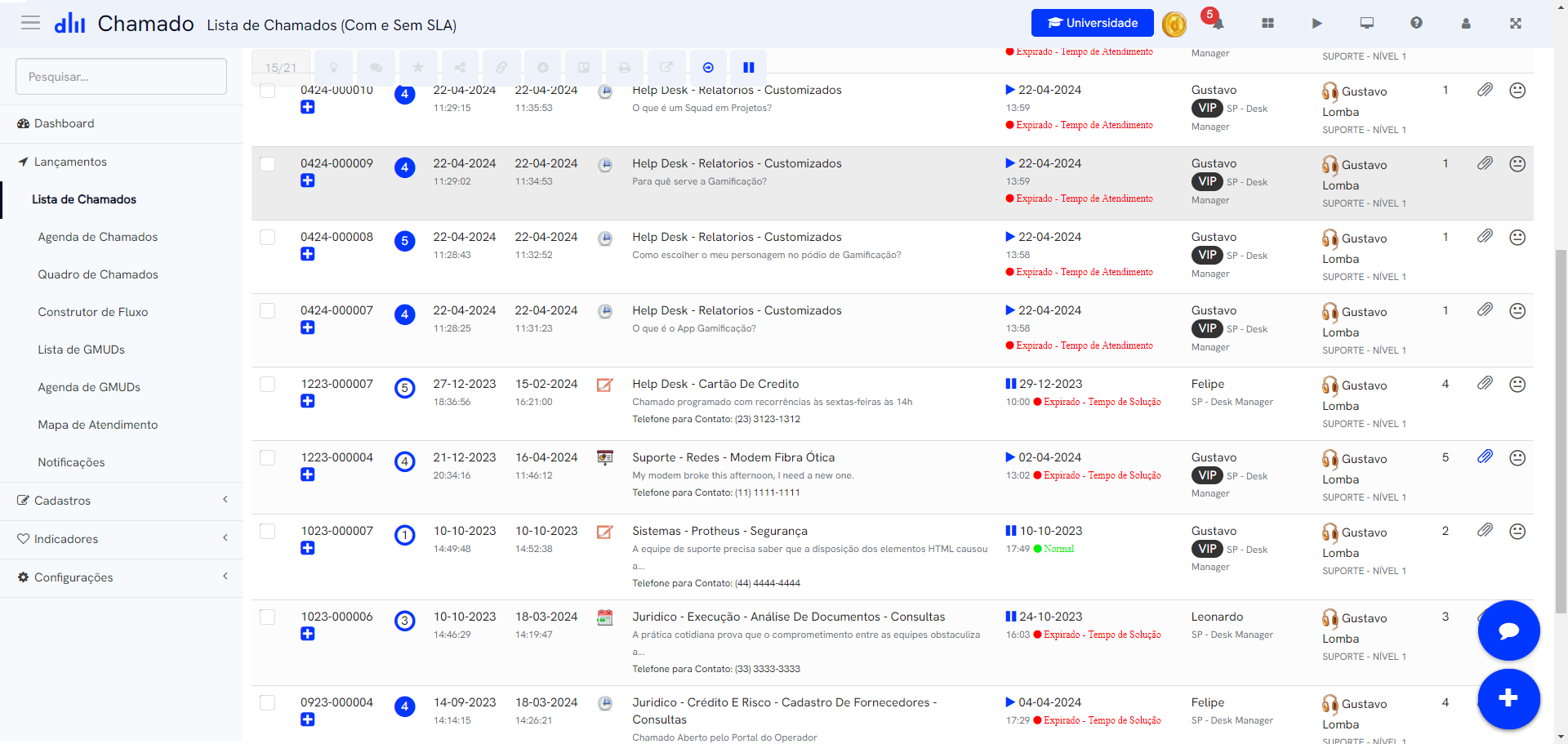Open the user profile icon
1568x744 pixels.
(1466, 24)
